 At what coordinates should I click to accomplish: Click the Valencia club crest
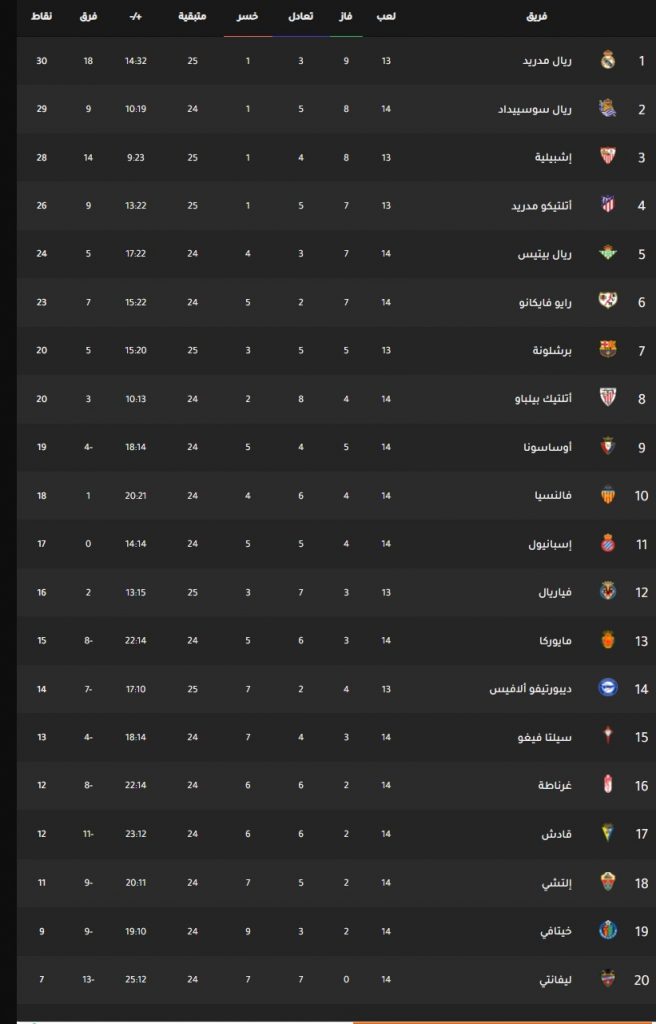tap(608, 495)
